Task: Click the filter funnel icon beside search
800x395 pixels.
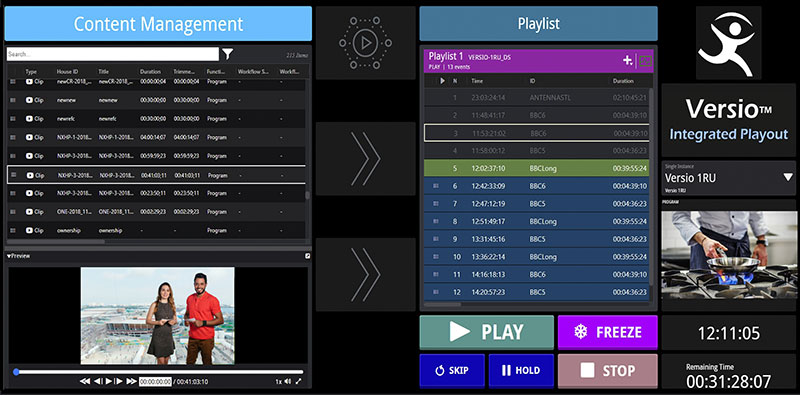Action: 228,54
